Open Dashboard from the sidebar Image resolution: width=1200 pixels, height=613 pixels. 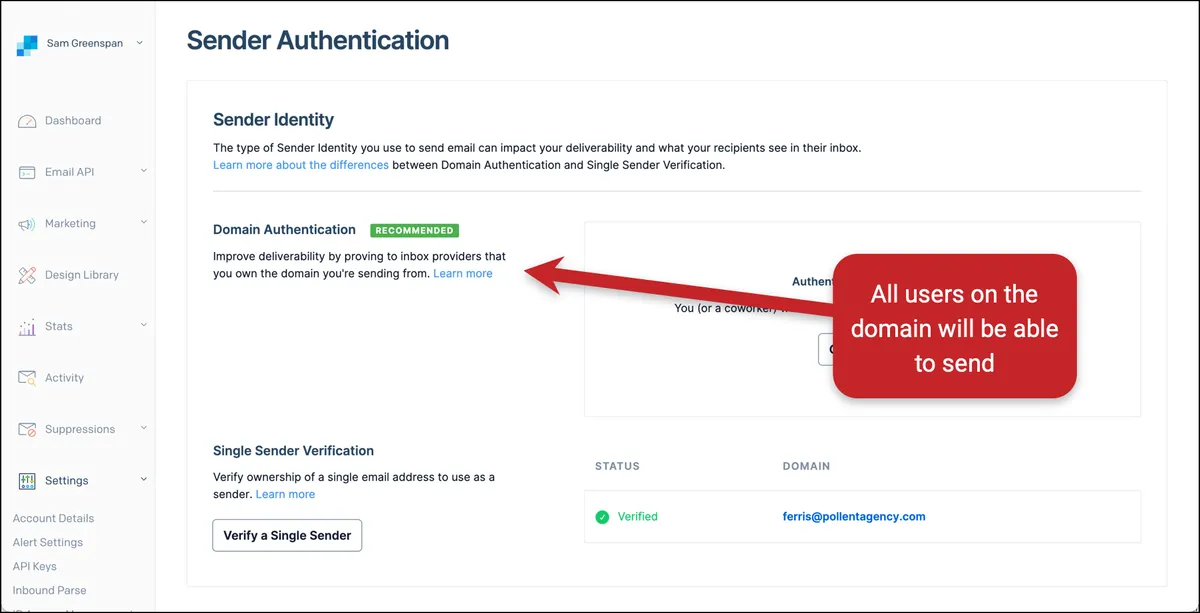click(x=73, y=121)
